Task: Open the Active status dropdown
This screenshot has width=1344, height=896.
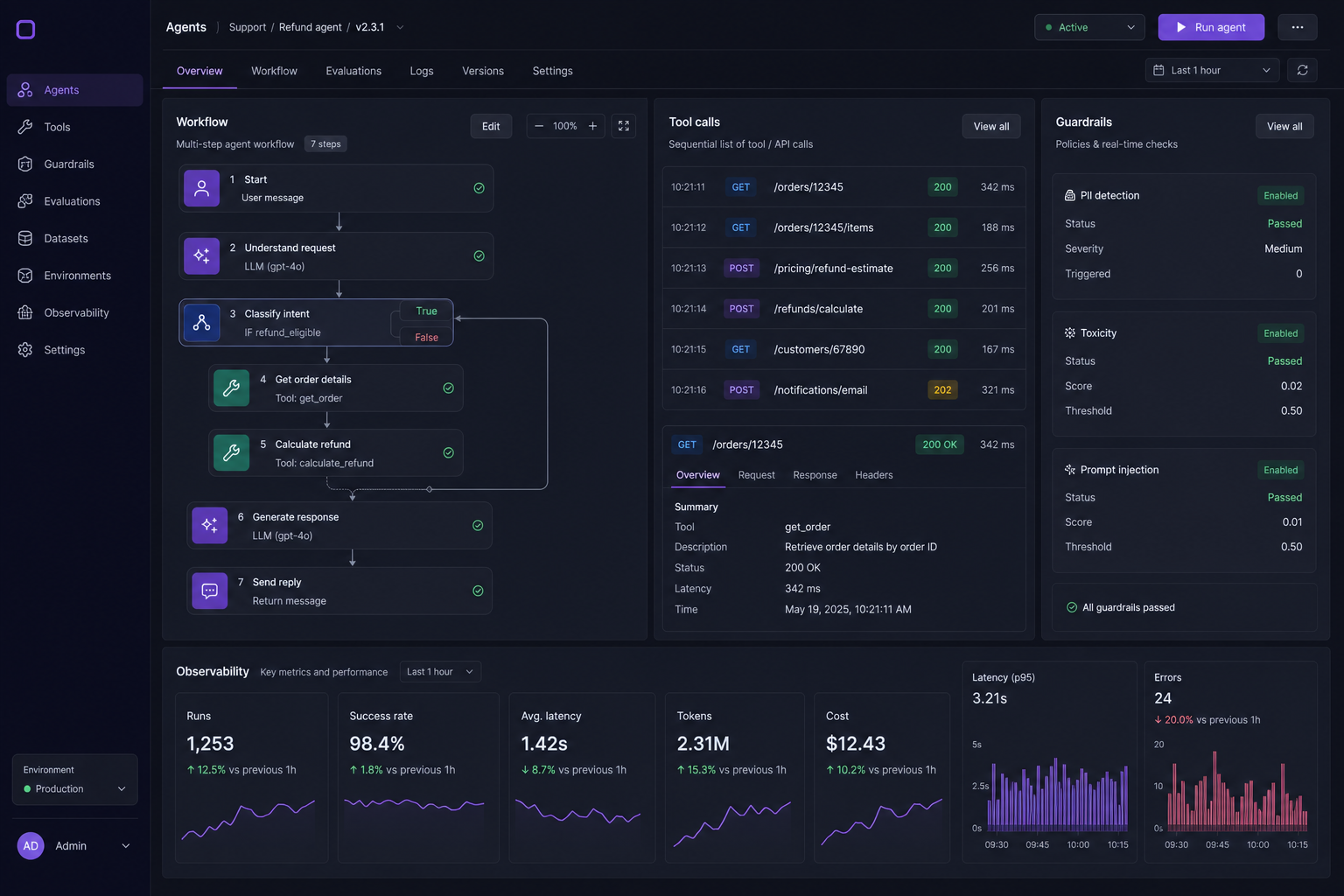Action: point(1089,27)
